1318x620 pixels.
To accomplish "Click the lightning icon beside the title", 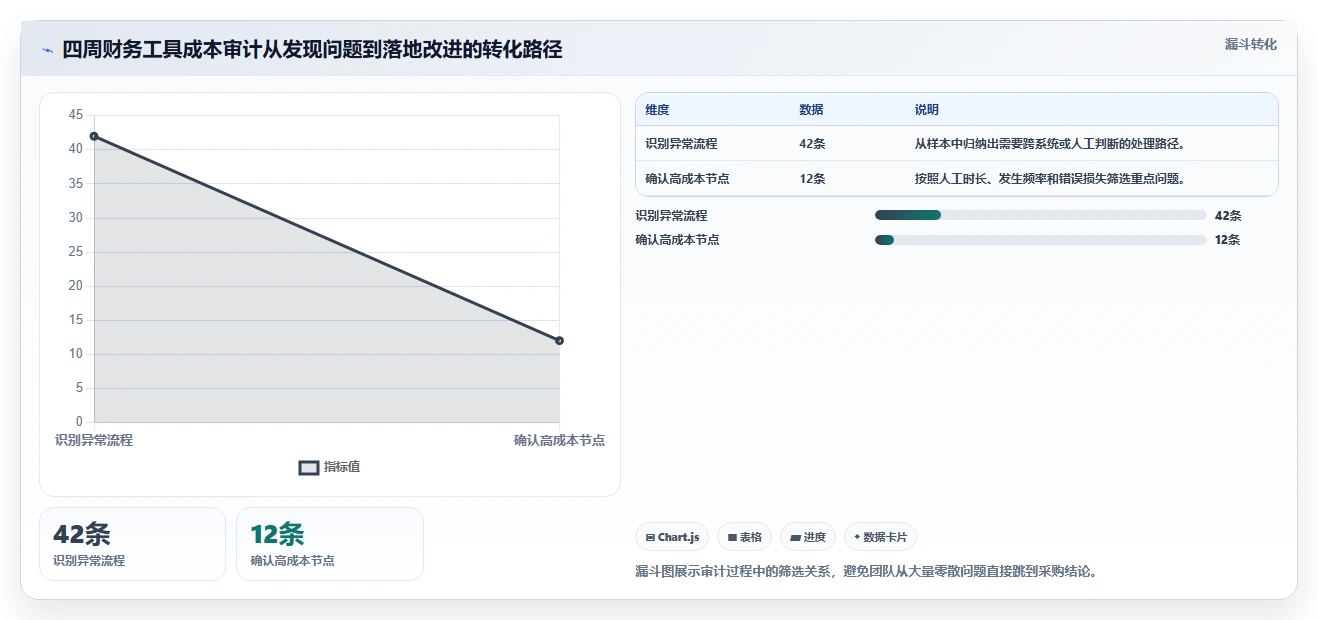I will [x=48, y=50].
